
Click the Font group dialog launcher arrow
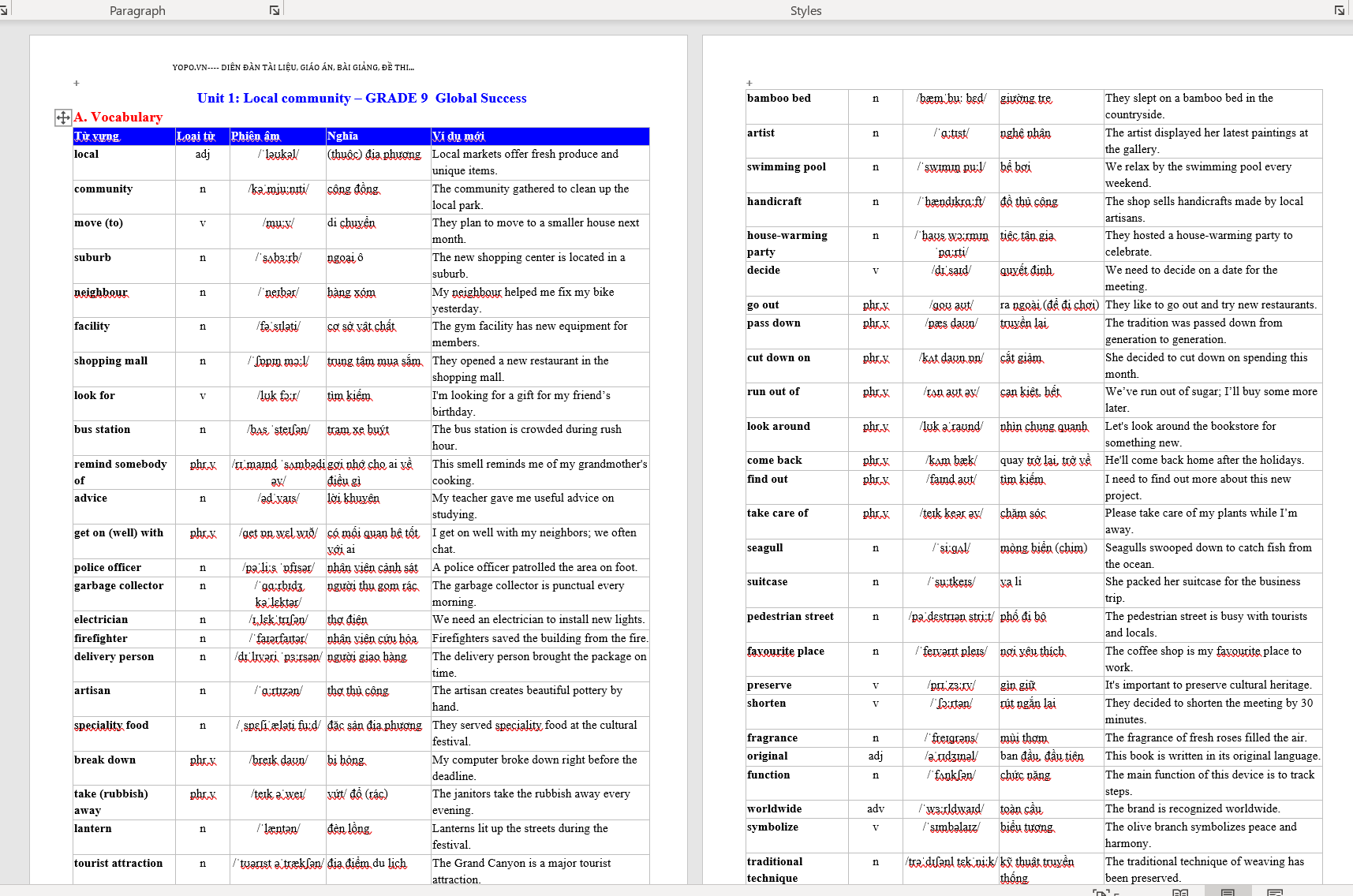click(3, 10)
